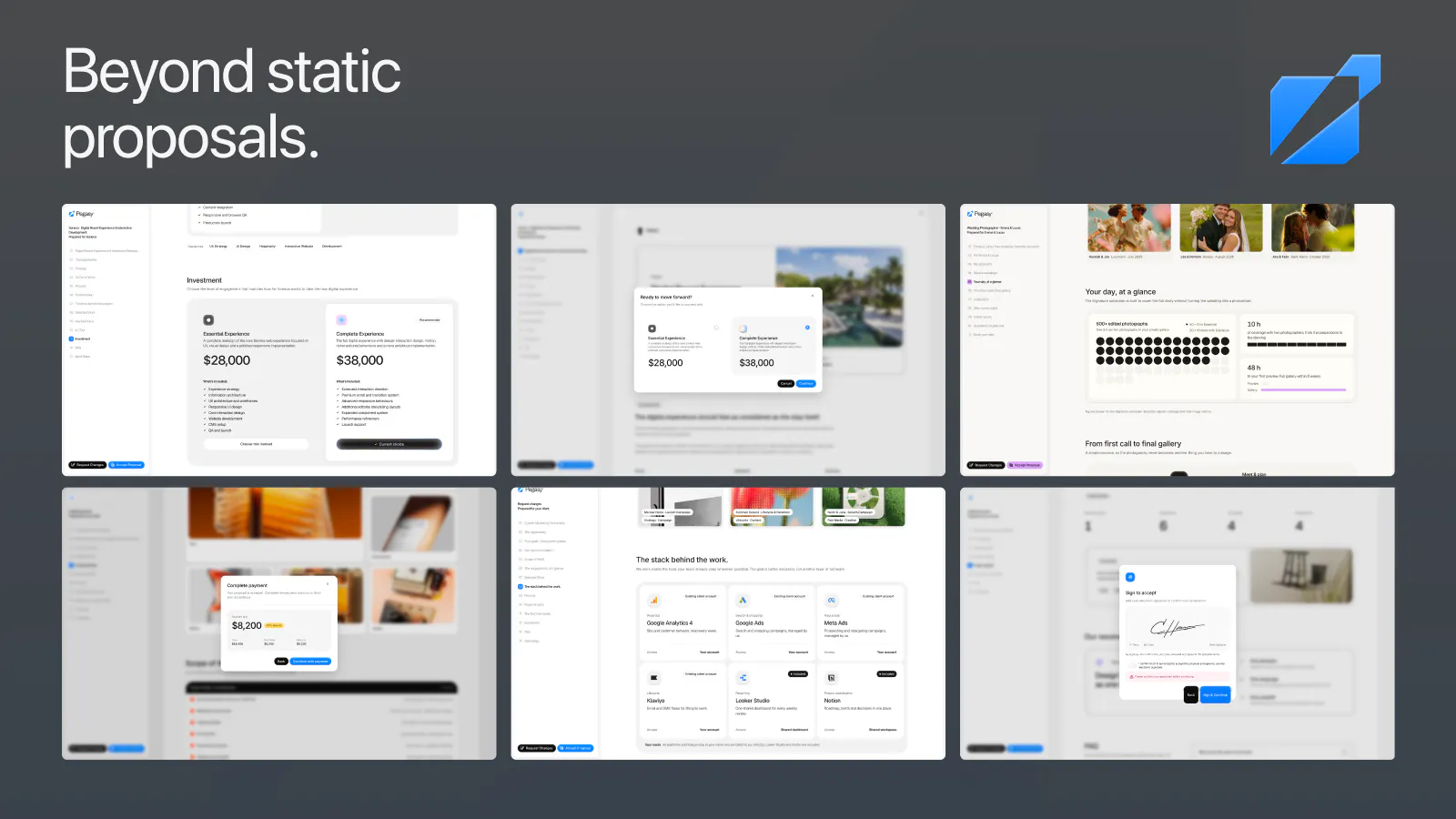Click 'Choose this instead' under Essential Experience
The height and width of the screenshot is (819, 1456).
[256, 444]
